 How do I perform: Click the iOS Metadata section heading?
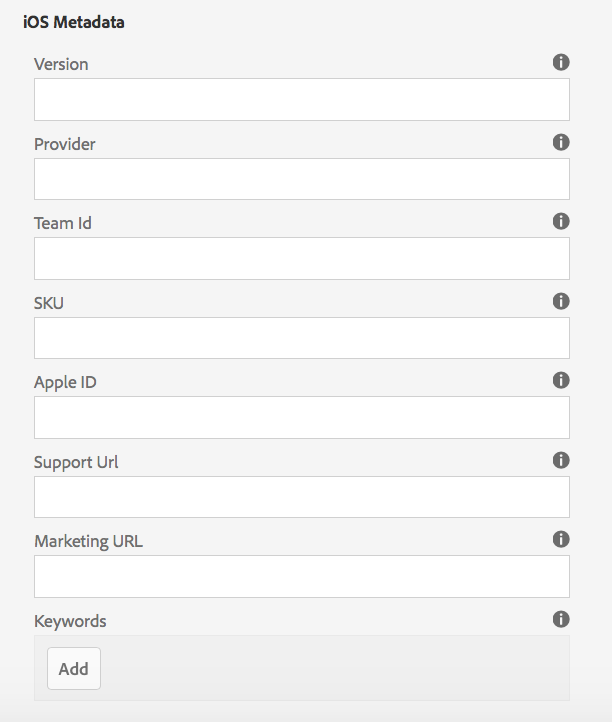[74, 22]
